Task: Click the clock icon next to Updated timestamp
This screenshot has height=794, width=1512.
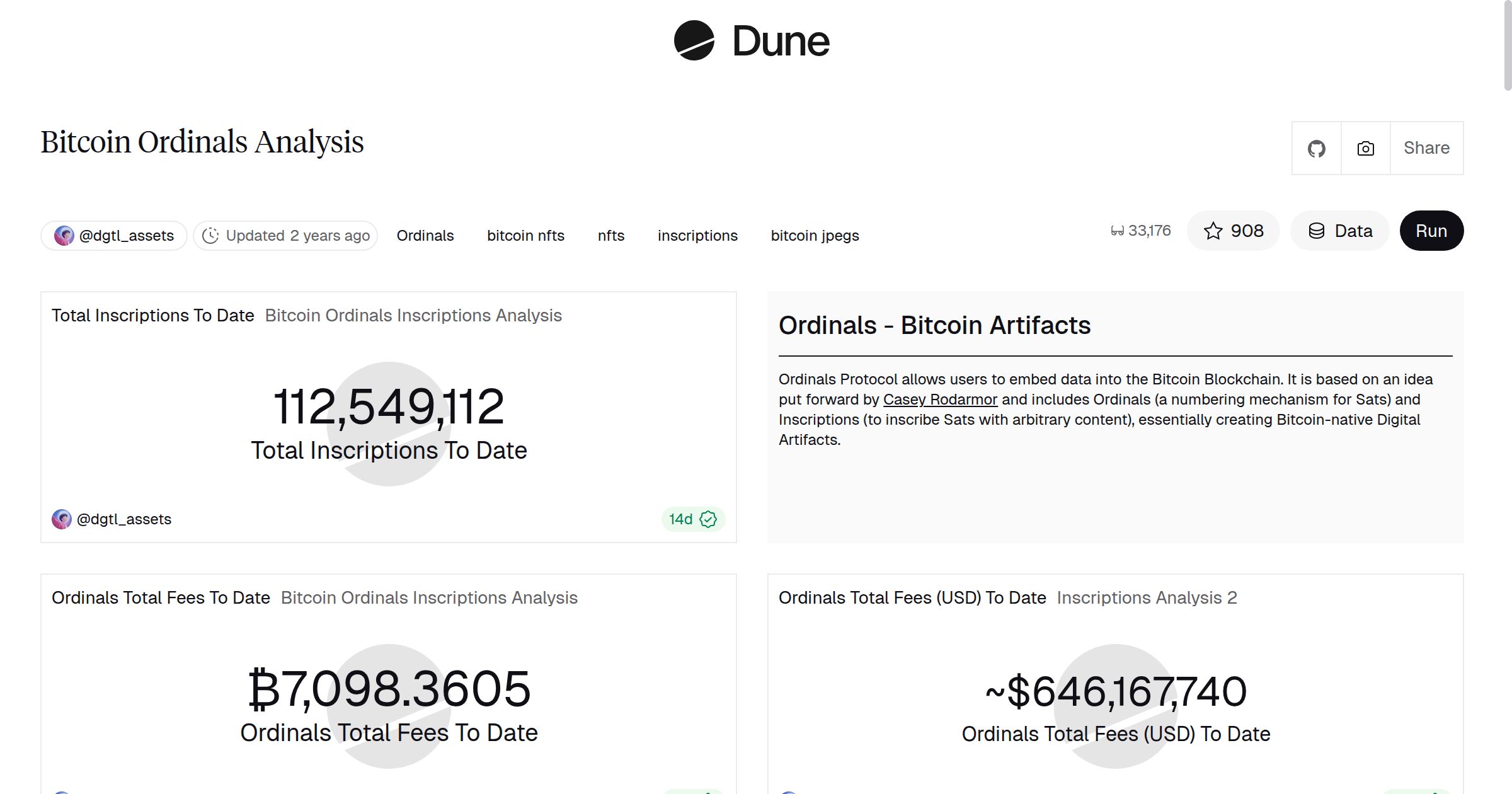Action: click(x=211, y=235)
